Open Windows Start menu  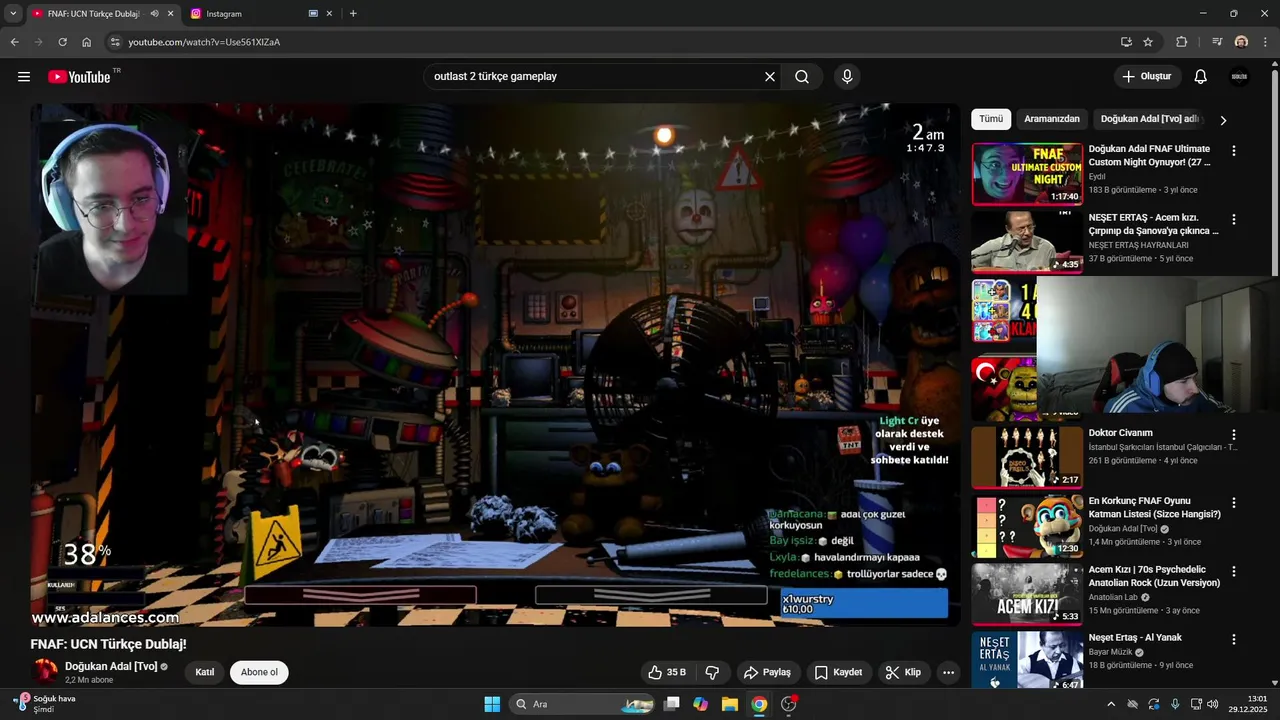(492, 704)
